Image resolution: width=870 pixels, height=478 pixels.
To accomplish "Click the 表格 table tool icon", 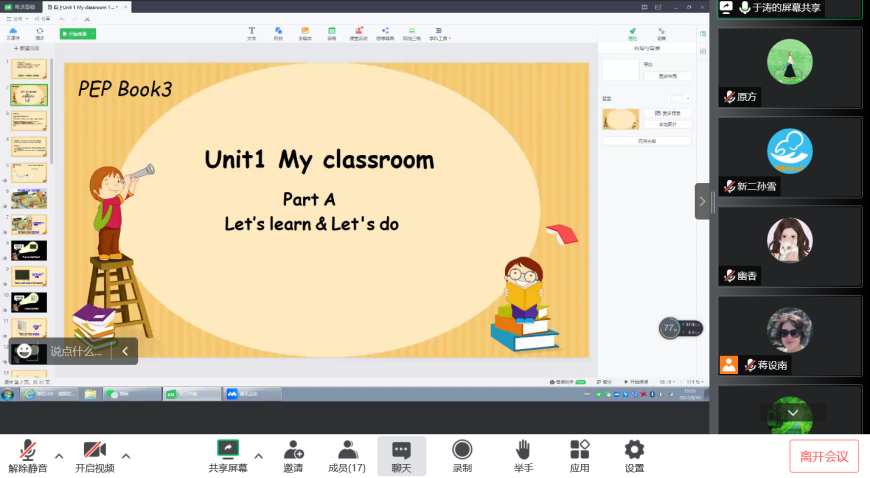I will [331, 33].
